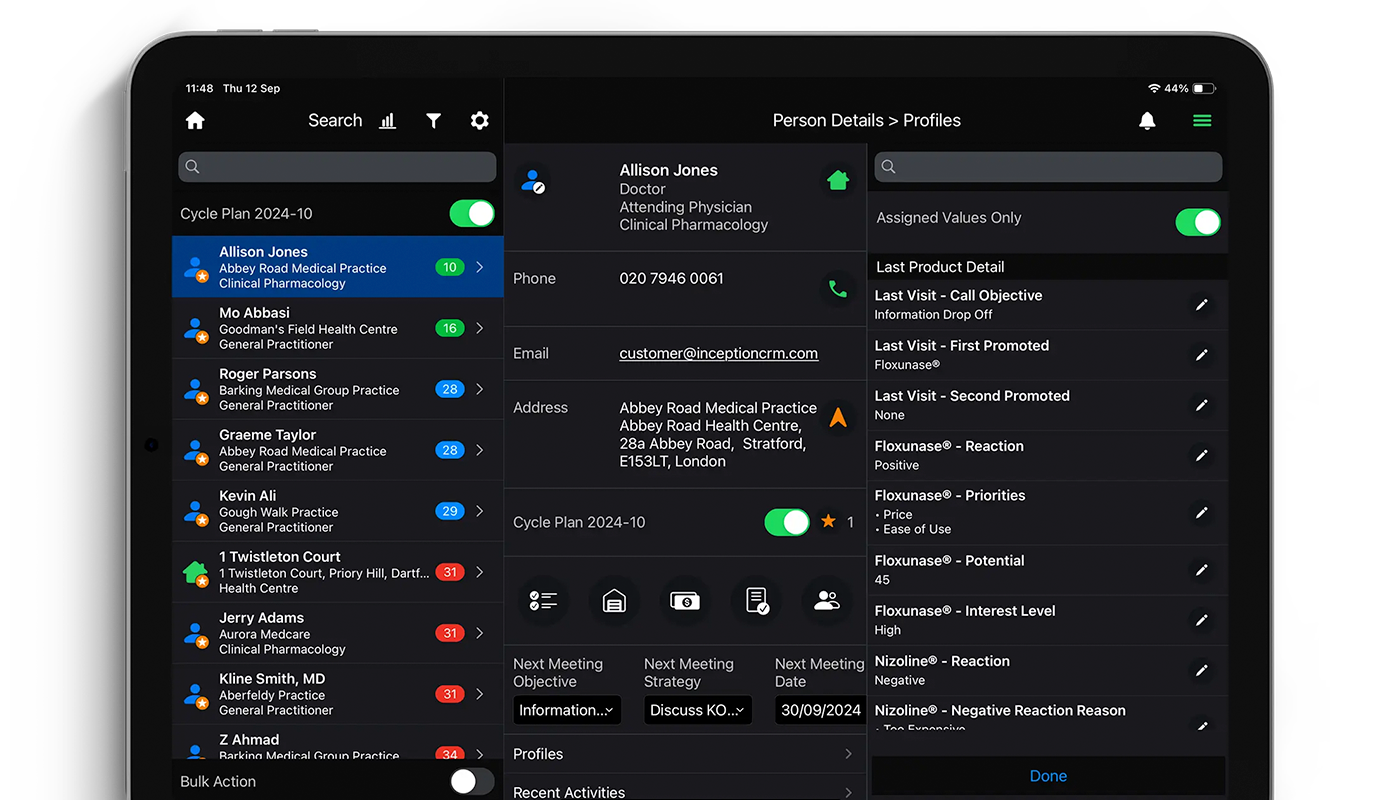The image size is (1400, 800).
Task: Toggle Cycle Plan 2024-10 in left list
Action: click(x=472, y=214)
